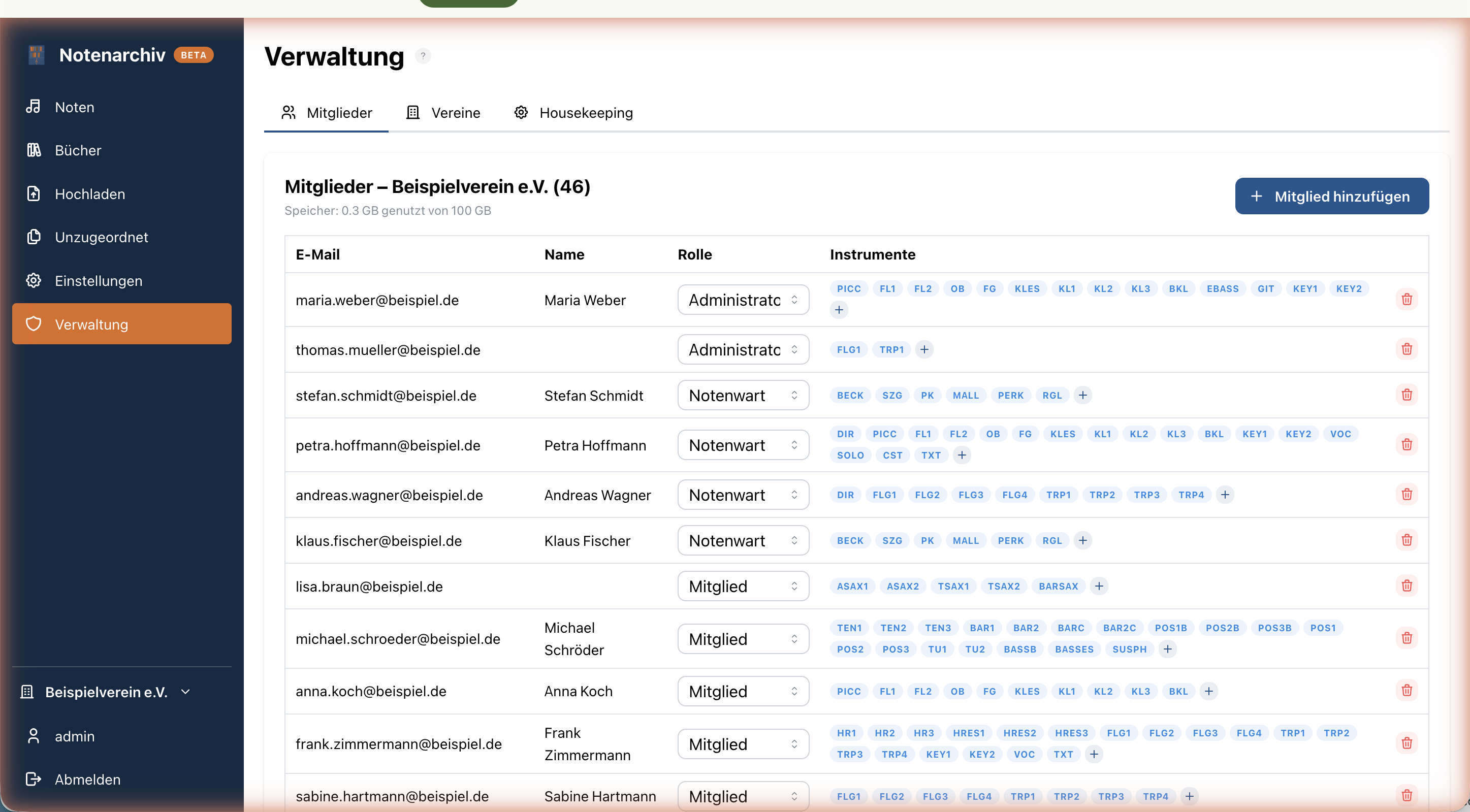Select the TRP1 badge in Andreas Wagner's row
Viewport: 1470px width, 812px height.
tap(1059, 495)
